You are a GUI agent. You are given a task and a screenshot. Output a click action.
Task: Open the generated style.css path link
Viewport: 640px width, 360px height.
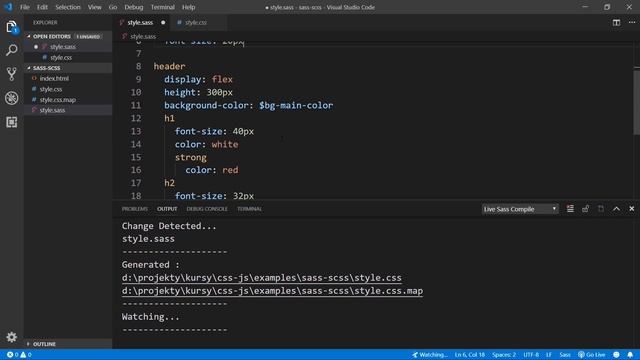click(261, 278)
